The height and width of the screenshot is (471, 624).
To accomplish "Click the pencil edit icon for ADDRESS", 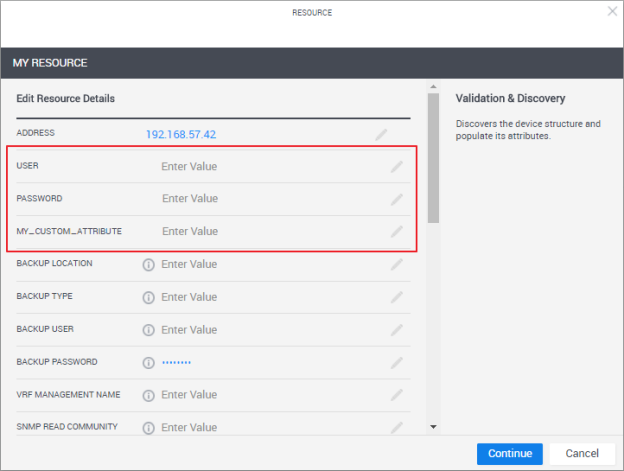I will [x=382, y=134].
